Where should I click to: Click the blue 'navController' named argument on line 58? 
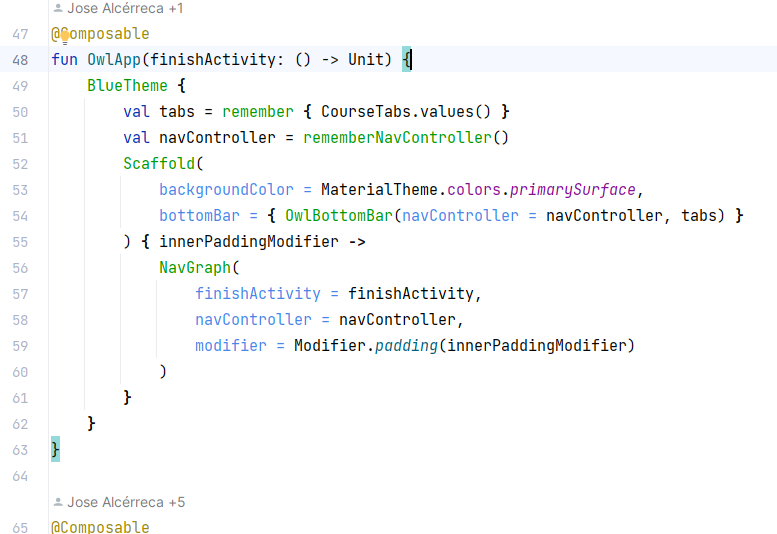coord(253,320)
